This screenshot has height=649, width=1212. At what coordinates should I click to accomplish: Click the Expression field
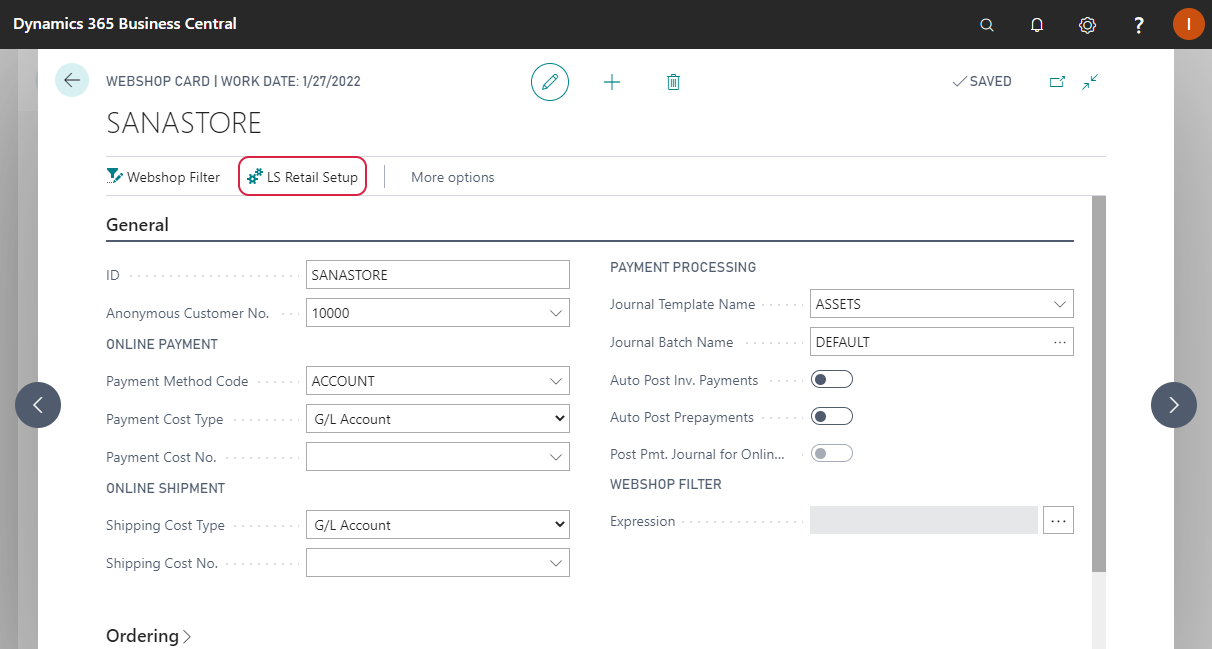[924, 520]
